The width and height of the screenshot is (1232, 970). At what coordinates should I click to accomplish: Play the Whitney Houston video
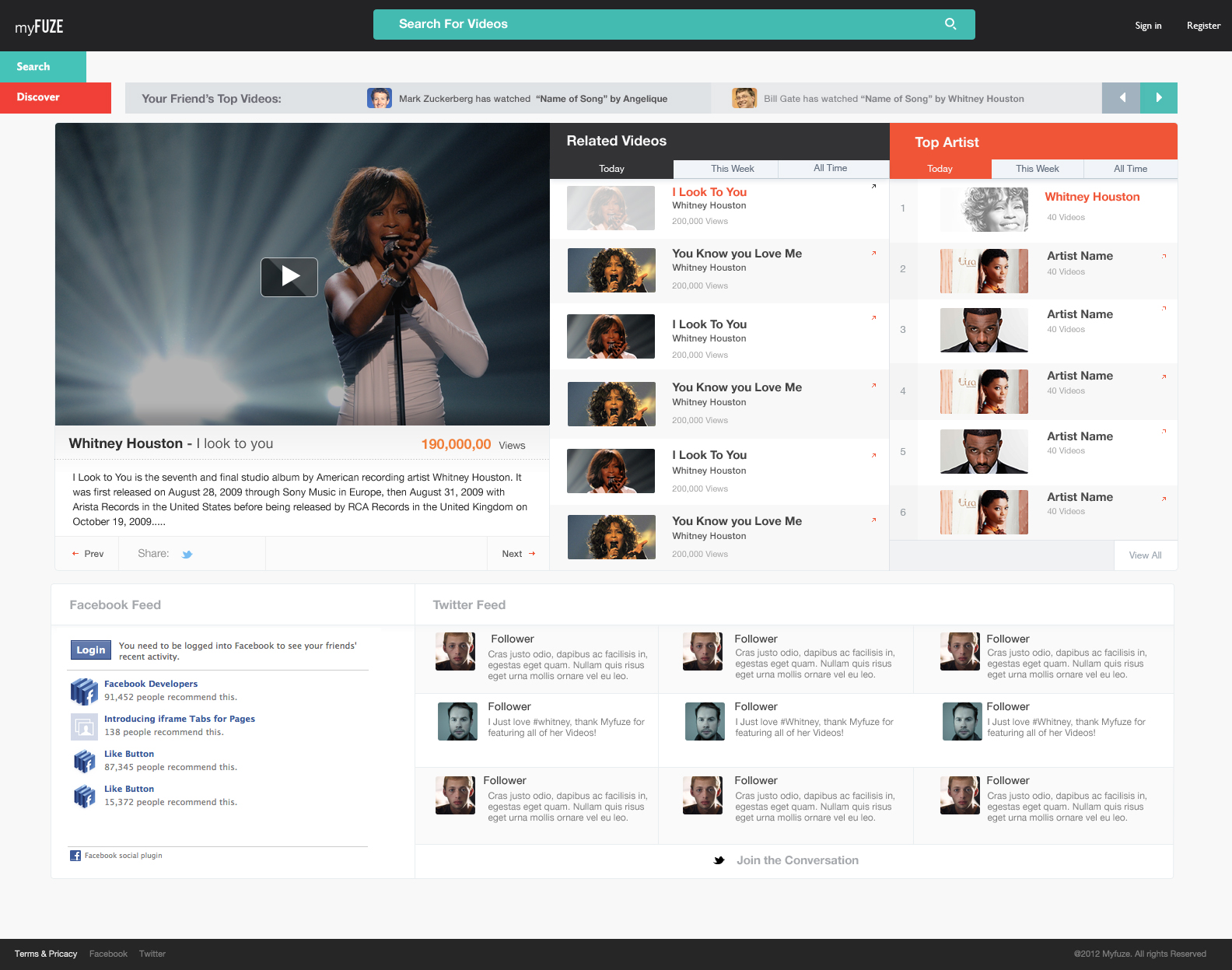tap(289, 277)
